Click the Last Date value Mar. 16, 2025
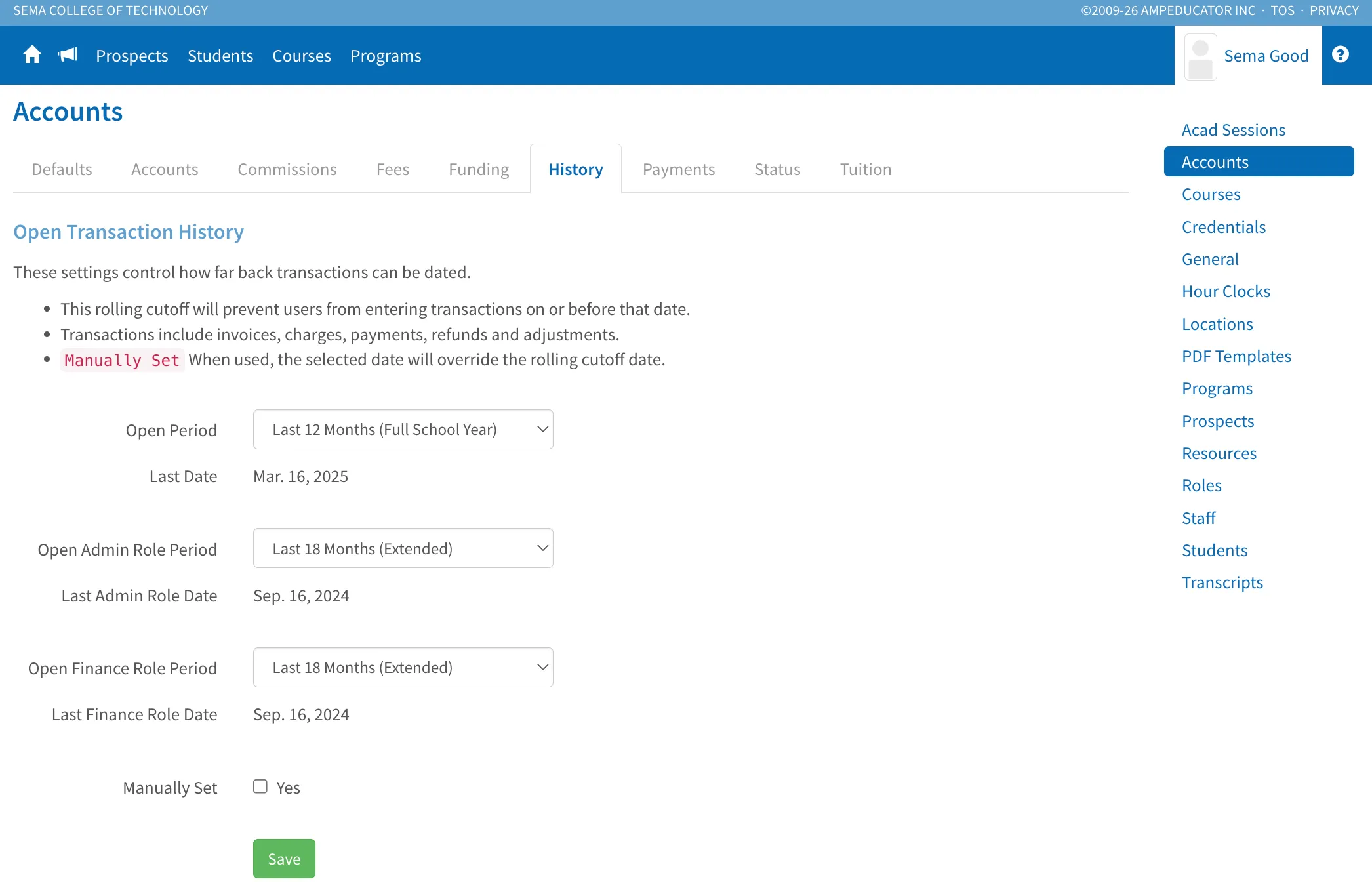 click(x=300, y=476)
